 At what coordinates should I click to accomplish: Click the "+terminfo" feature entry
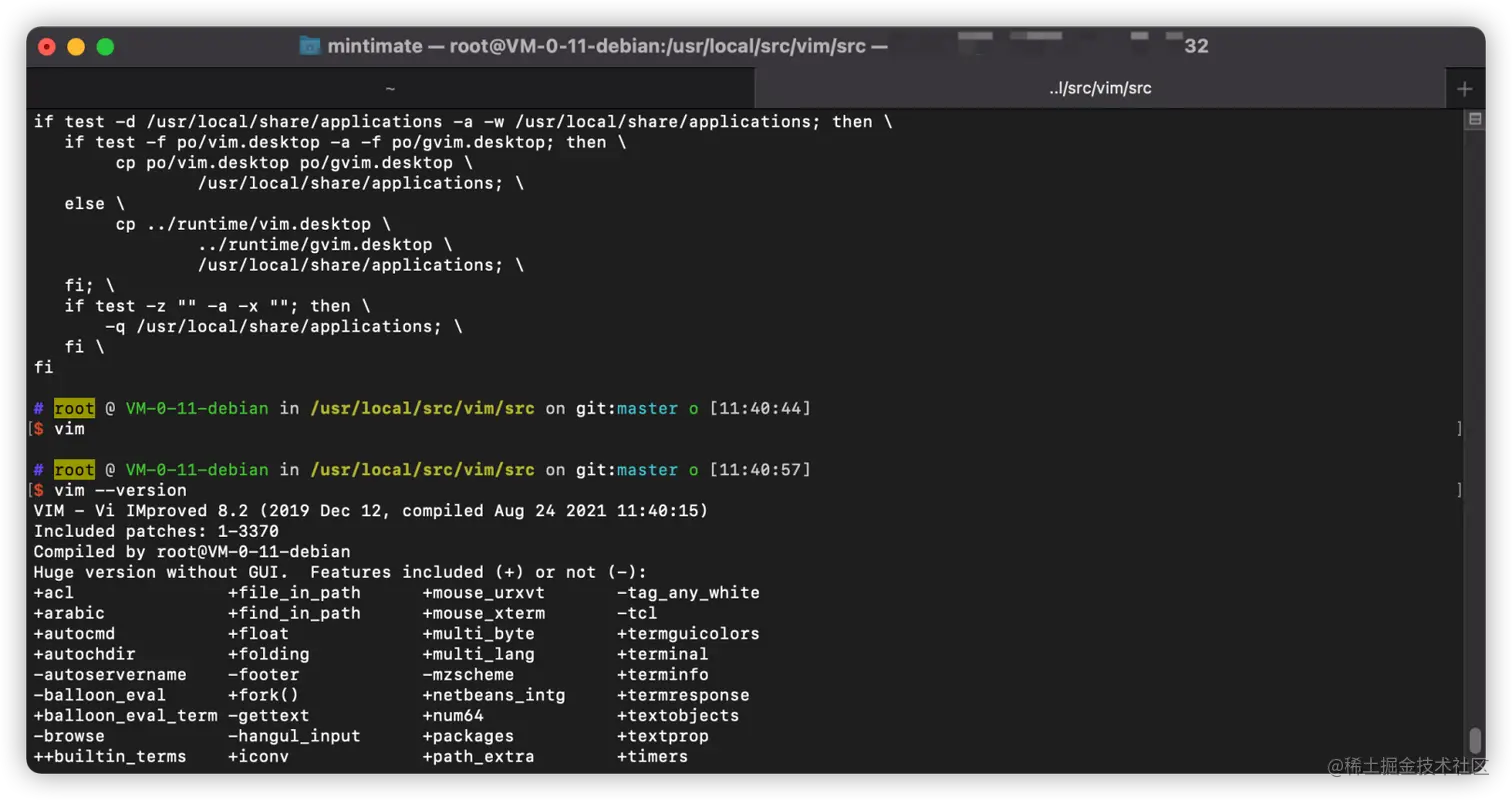tap(663, 675)
